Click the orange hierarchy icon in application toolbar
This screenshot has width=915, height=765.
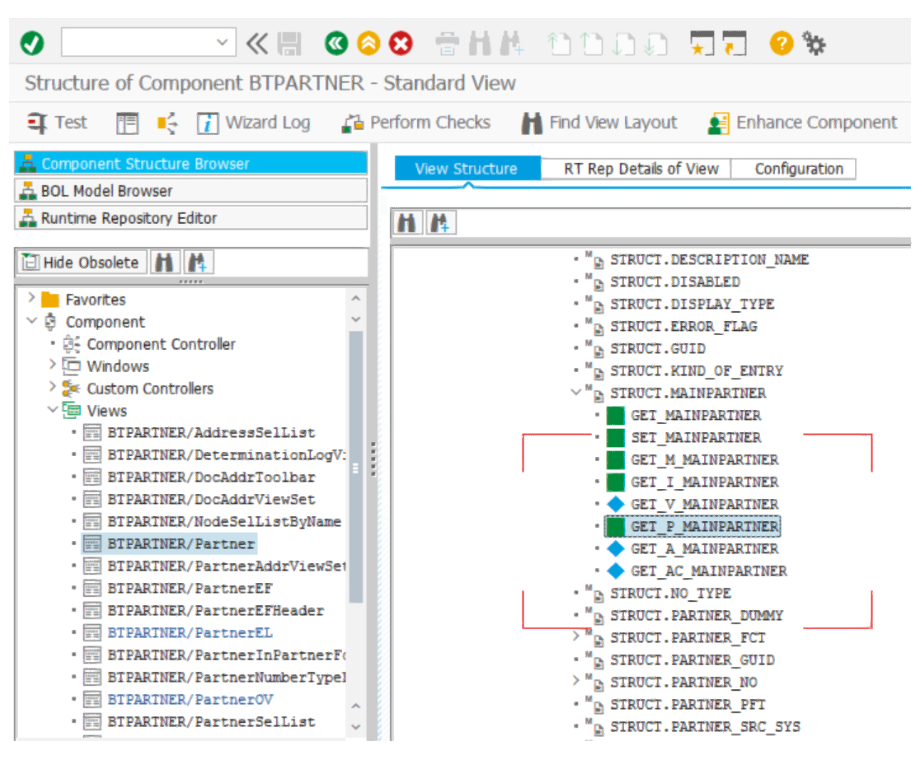(x=167, y=123)
